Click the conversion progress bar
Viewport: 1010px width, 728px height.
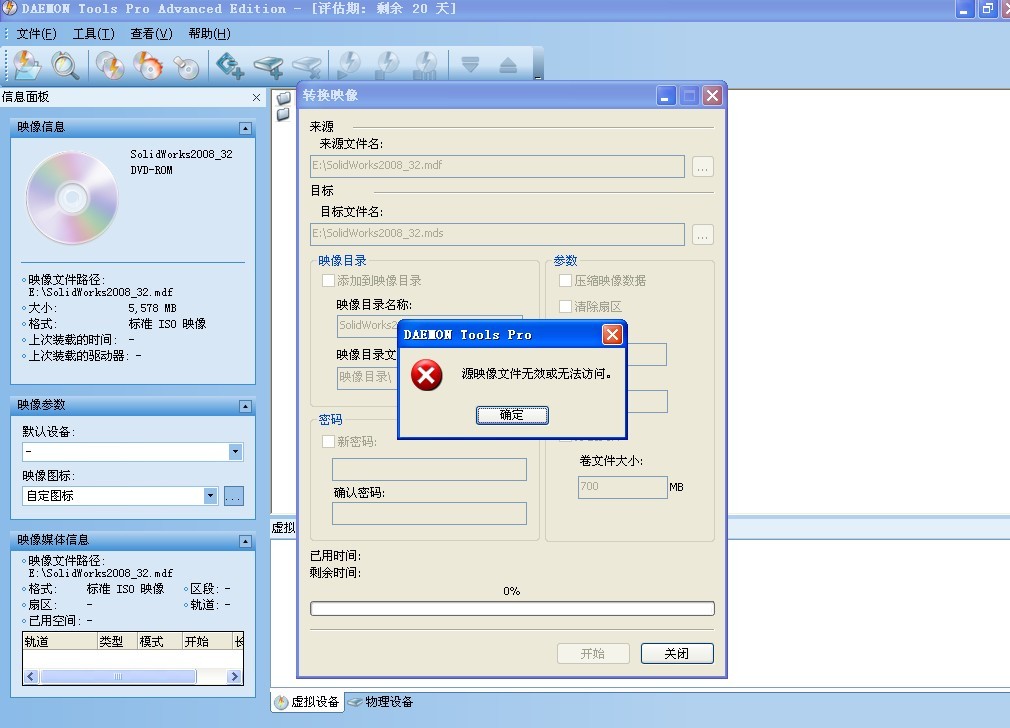[512, 608]
